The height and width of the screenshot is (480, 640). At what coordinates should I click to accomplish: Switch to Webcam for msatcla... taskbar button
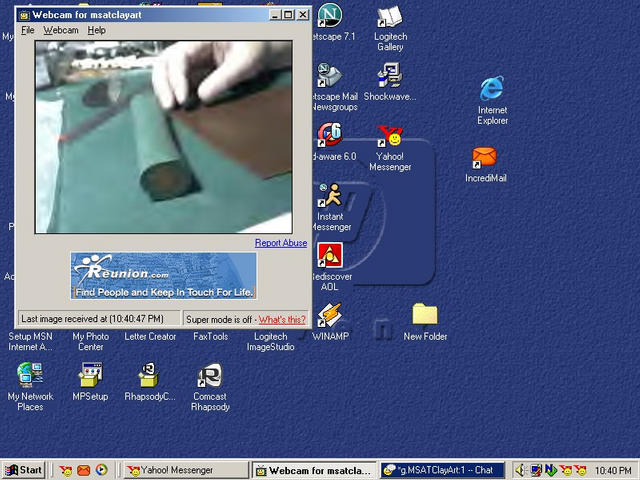(315, 470)
